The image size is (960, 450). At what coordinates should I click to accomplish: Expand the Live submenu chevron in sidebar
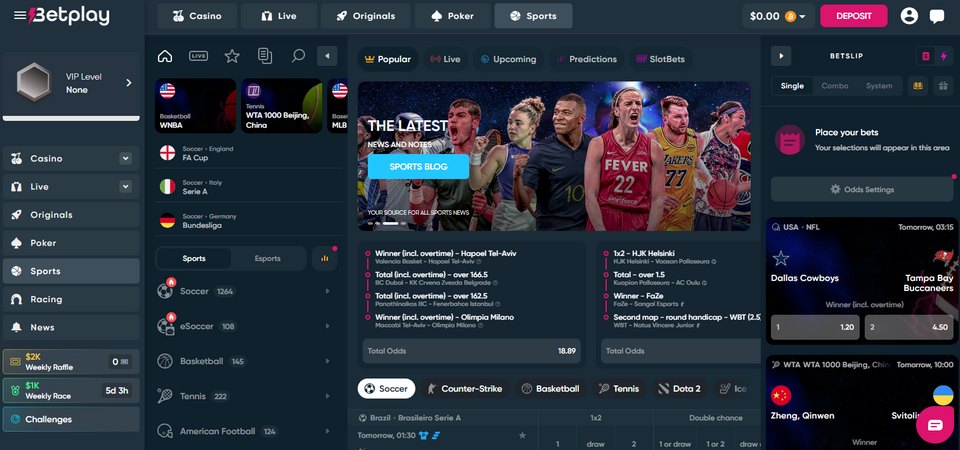point(126,187)
